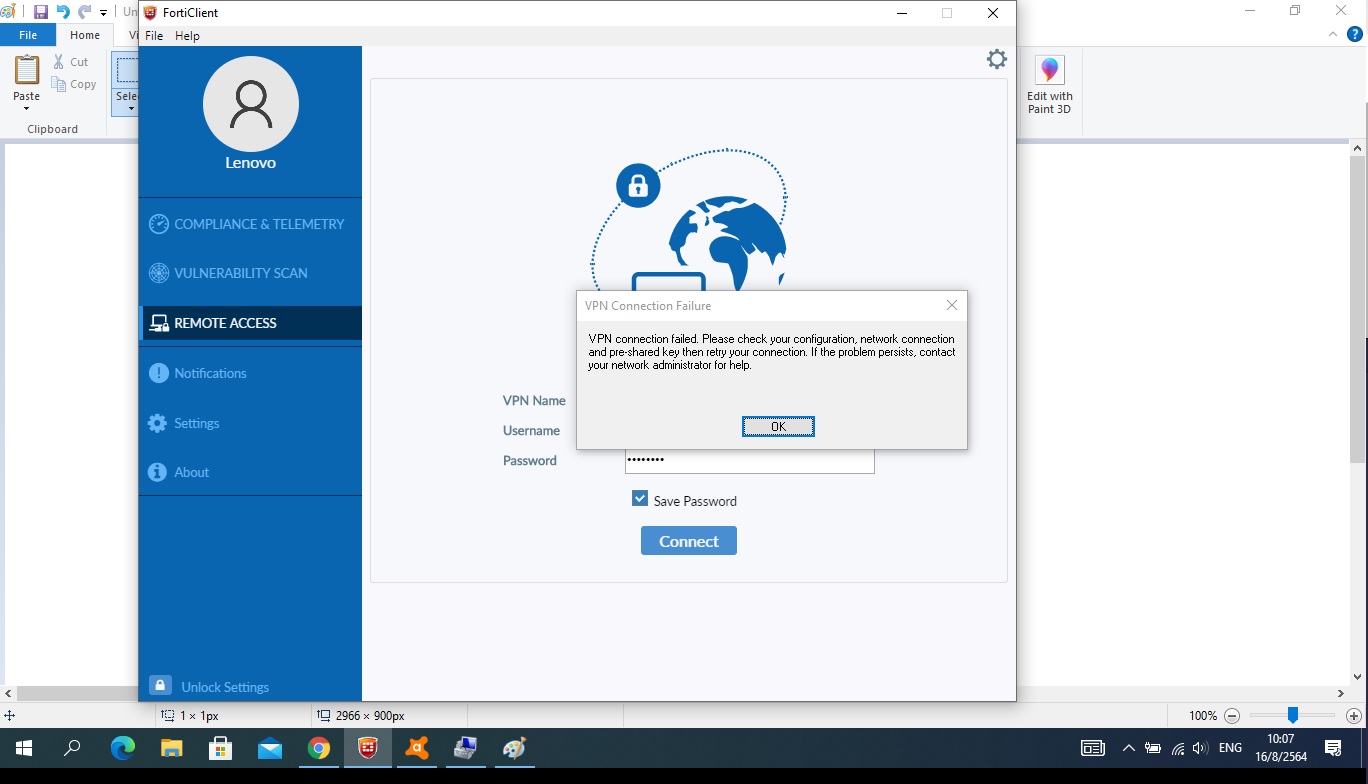
Task: Click zoom out minus button in Paint
Action: (x=1232, y=716)
